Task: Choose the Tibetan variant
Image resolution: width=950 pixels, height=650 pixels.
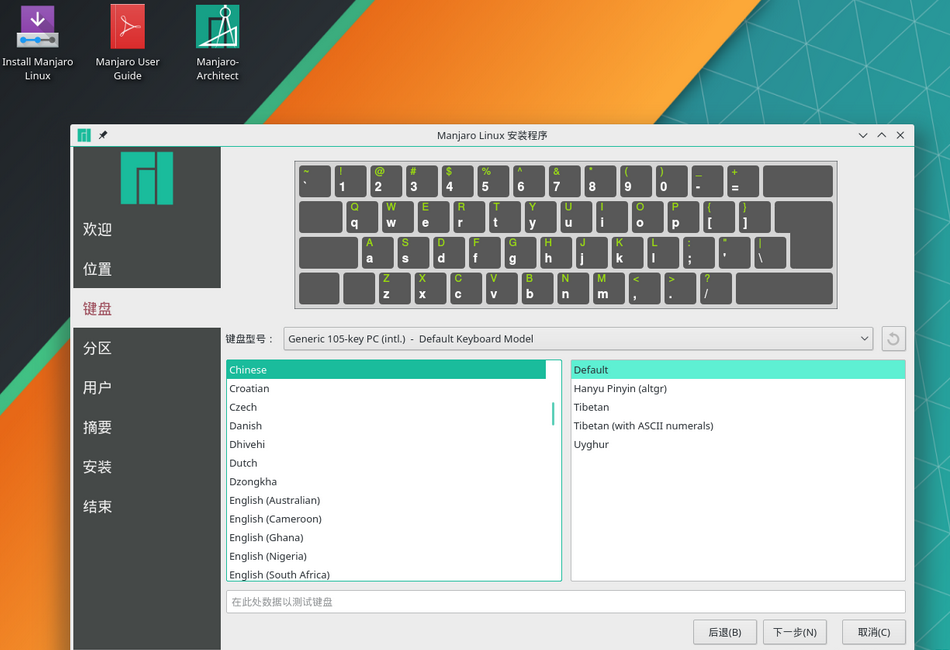Action: pos(738,407)
